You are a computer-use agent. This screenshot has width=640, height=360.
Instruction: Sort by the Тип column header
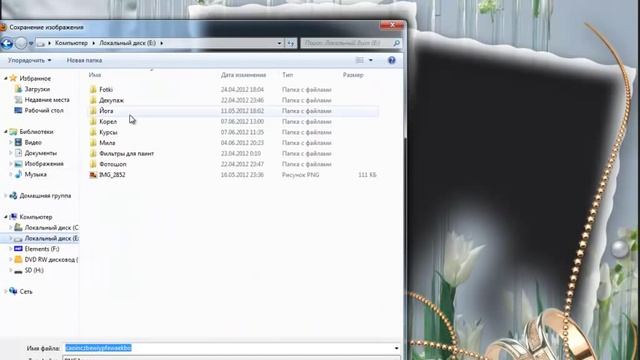pos(287,75)
